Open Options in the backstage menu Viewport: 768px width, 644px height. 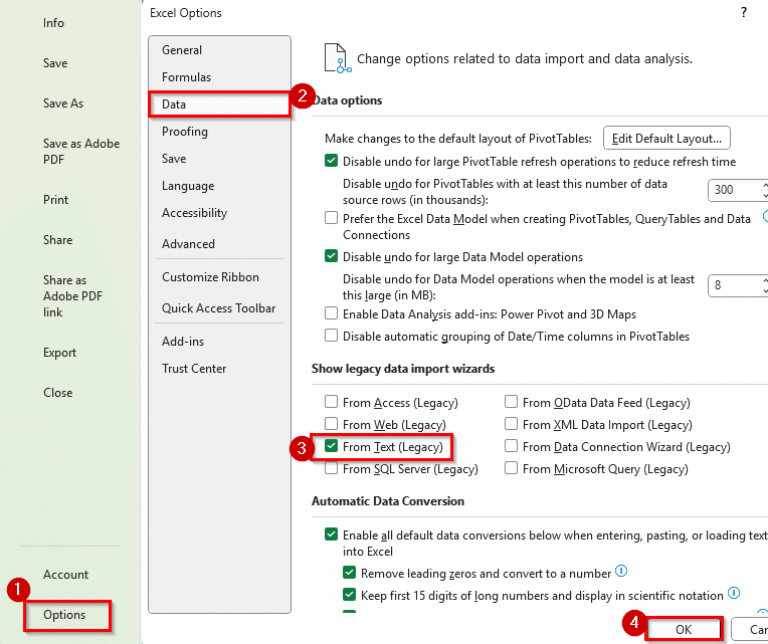click(64, 615)
